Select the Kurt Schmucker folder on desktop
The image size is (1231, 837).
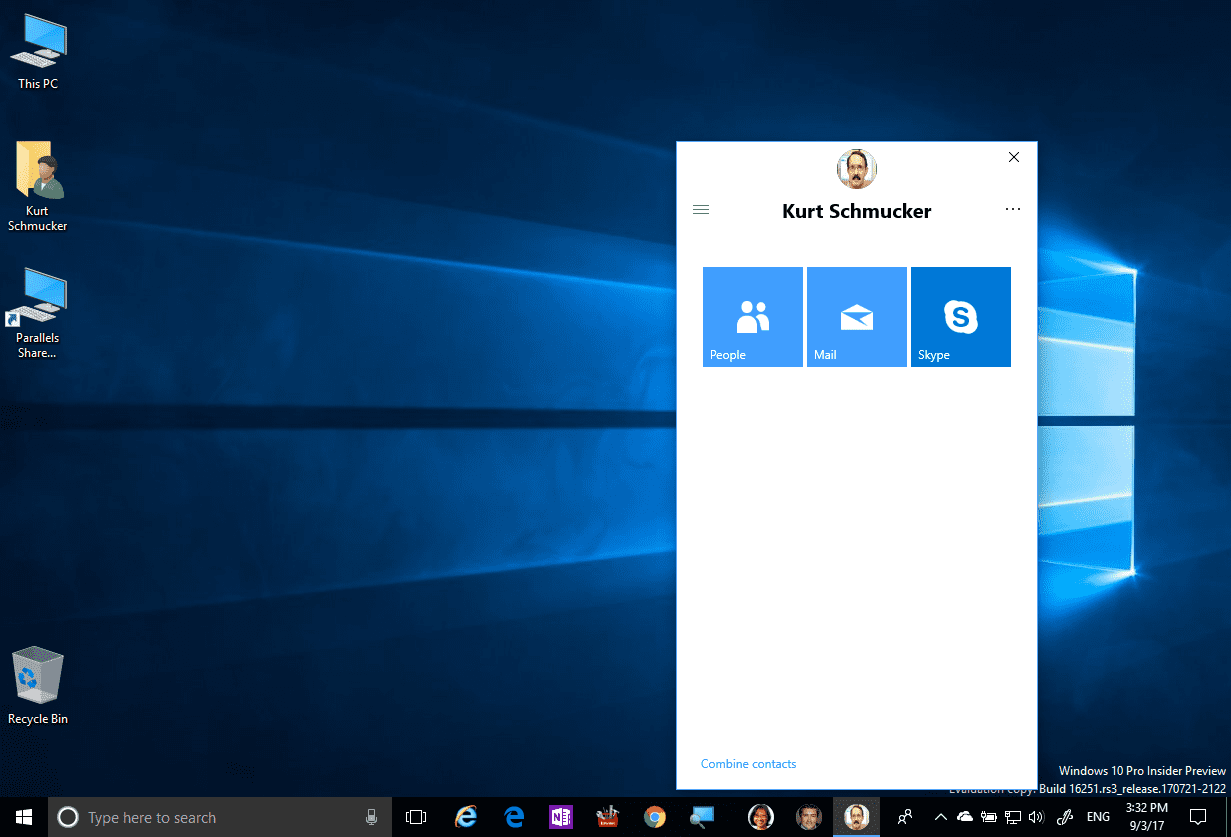38,187
